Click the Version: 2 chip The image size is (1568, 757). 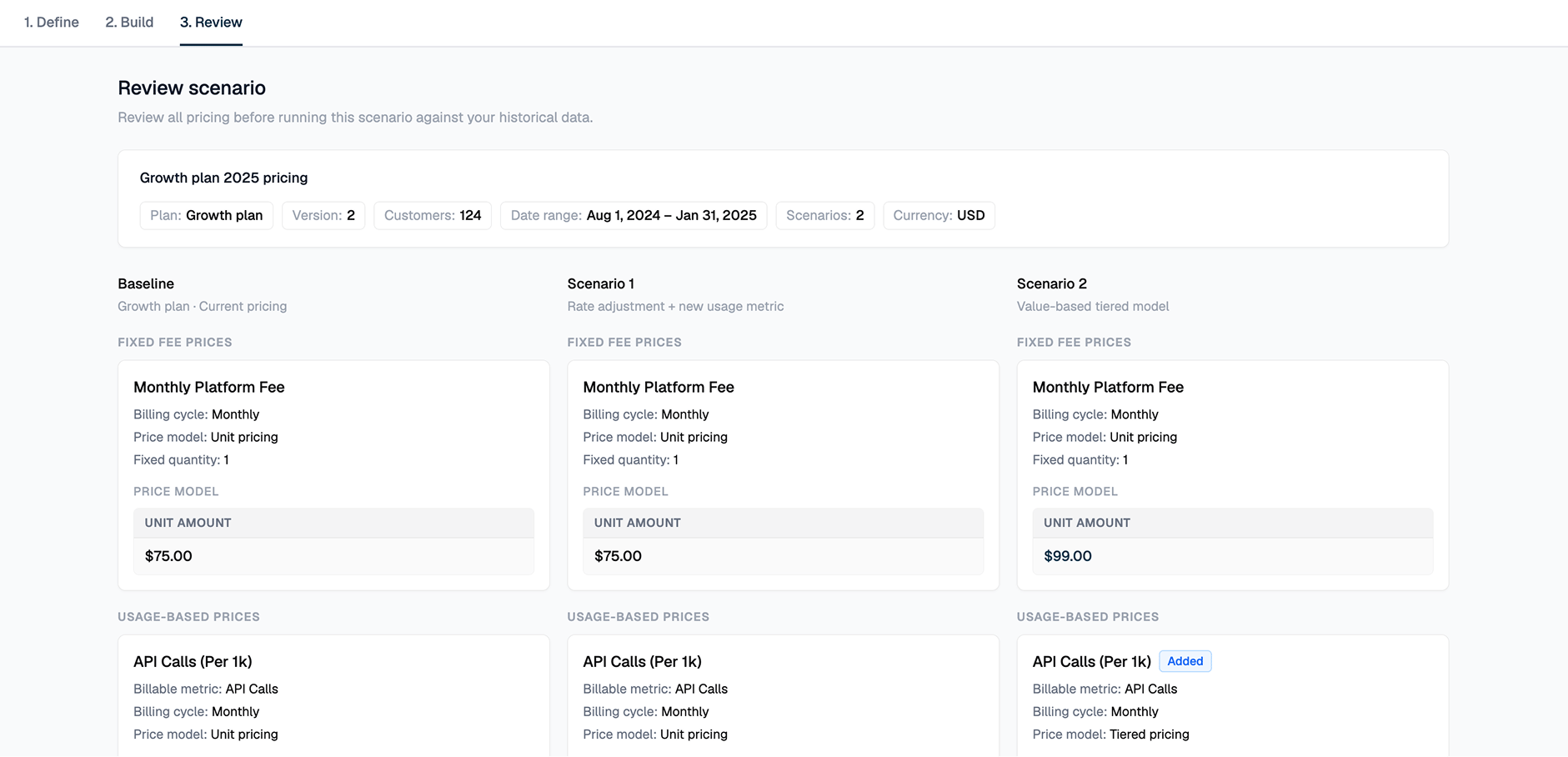pos(323,215)
